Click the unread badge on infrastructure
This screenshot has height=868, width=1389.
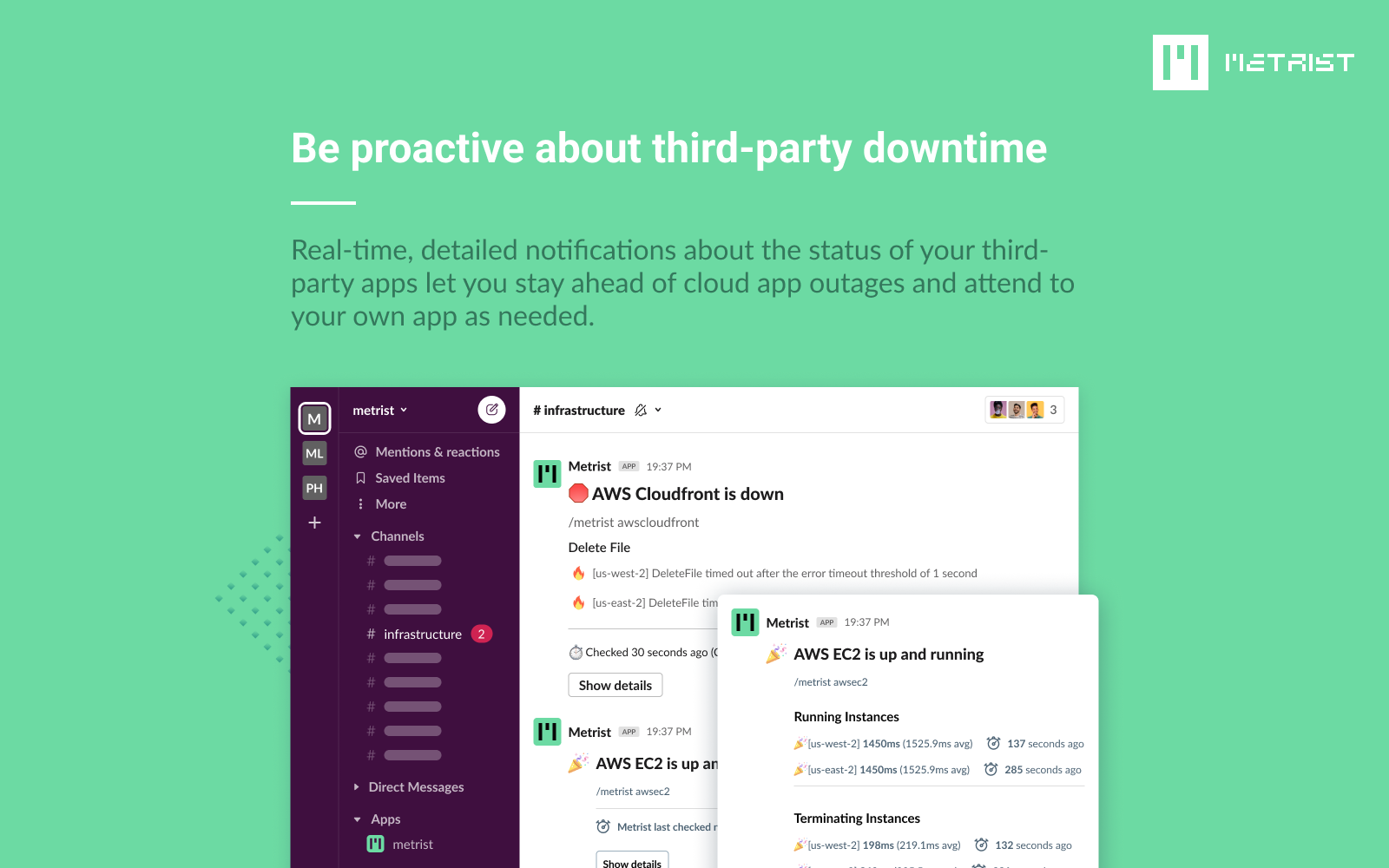[x=482, y=634]
